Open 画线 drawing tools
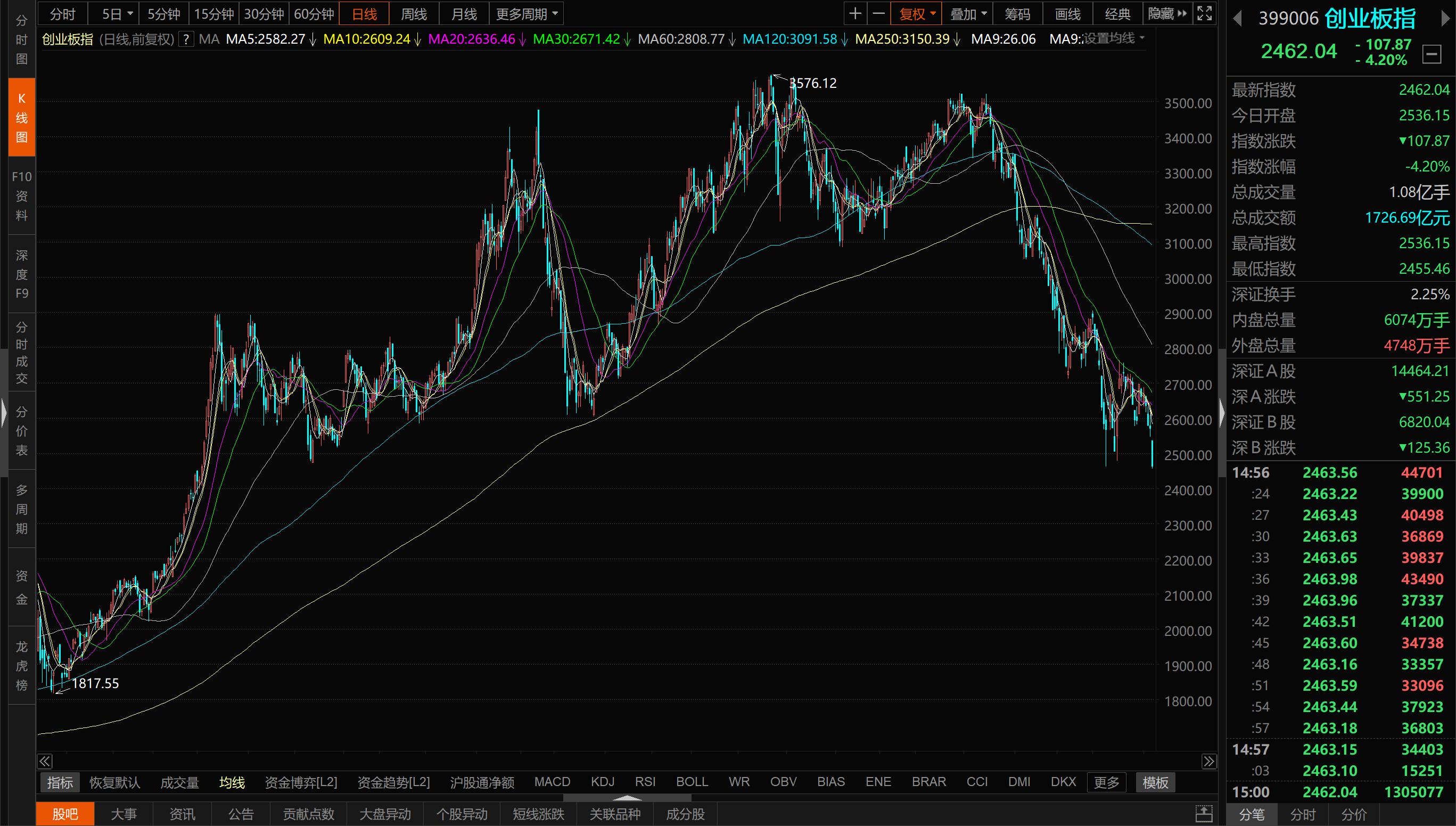This screenshot has height=826, width=1456. pyautogui.click(x=1067, y=14)
